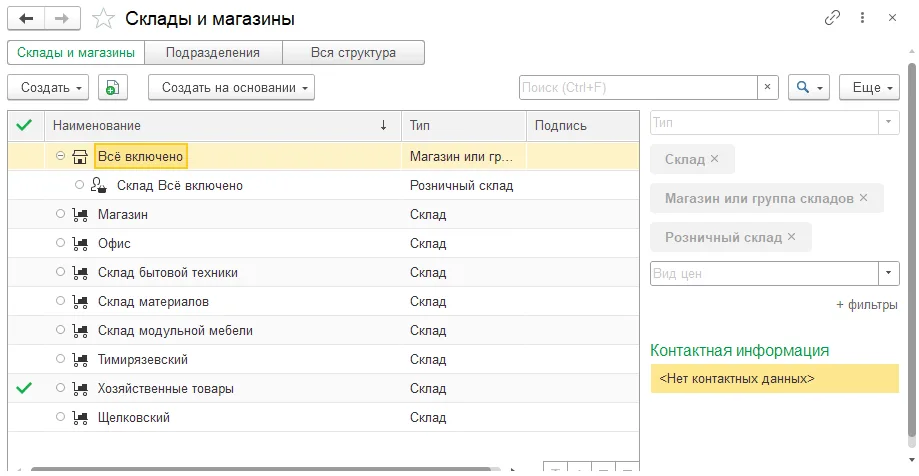
Task: Click the icon of Тимирязевский row
Action: (x=80, y=359)
